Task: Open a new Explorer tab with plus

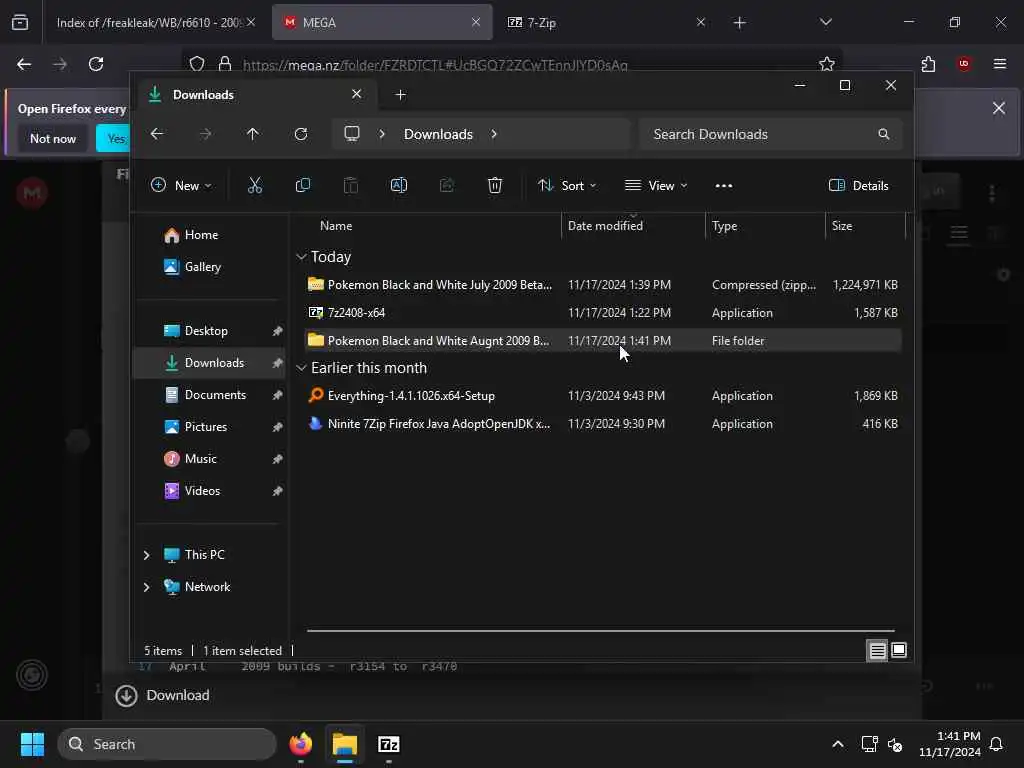Action: coord(400,95)
